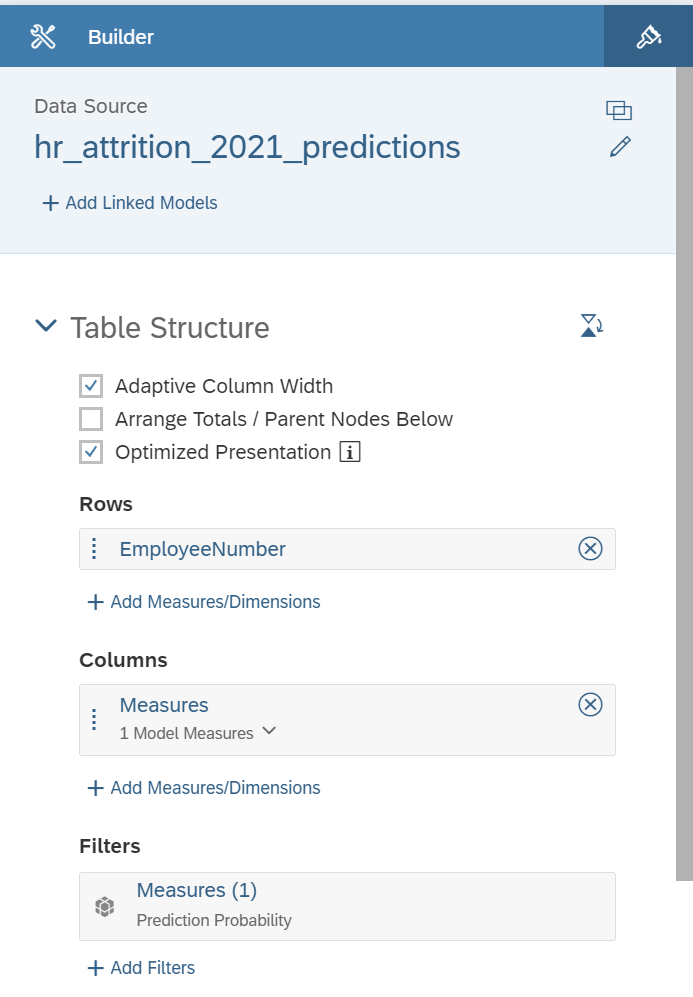Switch to the Styling paintbrush panel
The image size is (693, 997).
pyautogui.click(x=648, y=36)
